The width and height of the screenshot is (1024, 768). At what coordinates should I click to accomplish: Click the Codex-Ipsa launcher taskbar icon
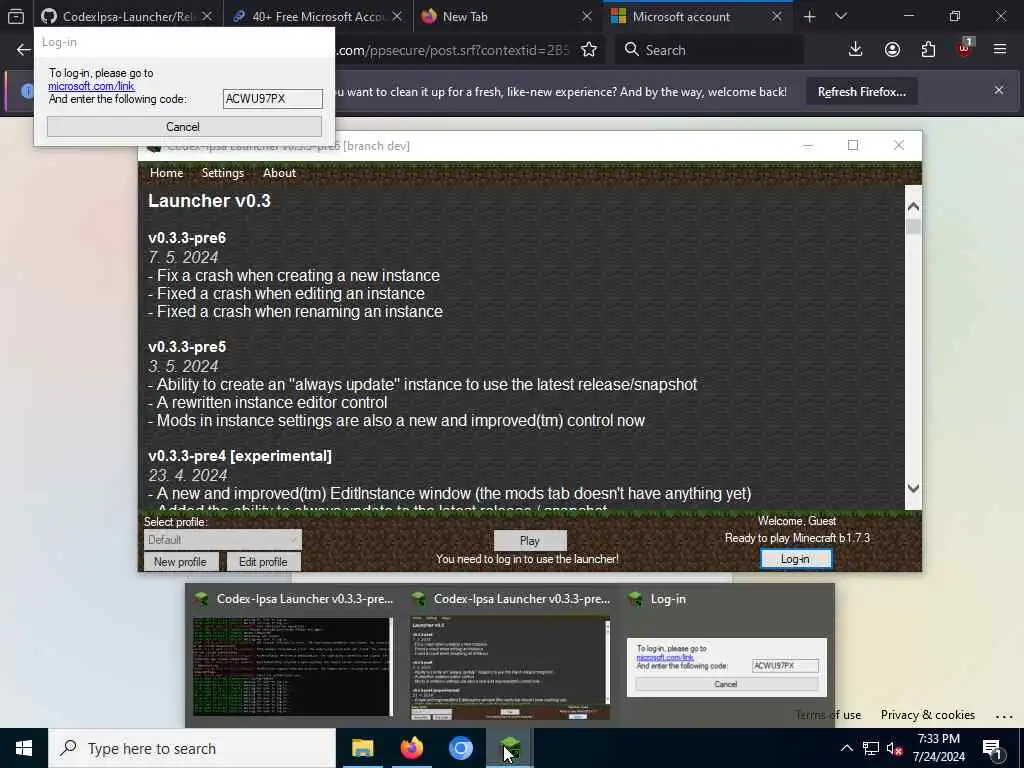(510, 748)
